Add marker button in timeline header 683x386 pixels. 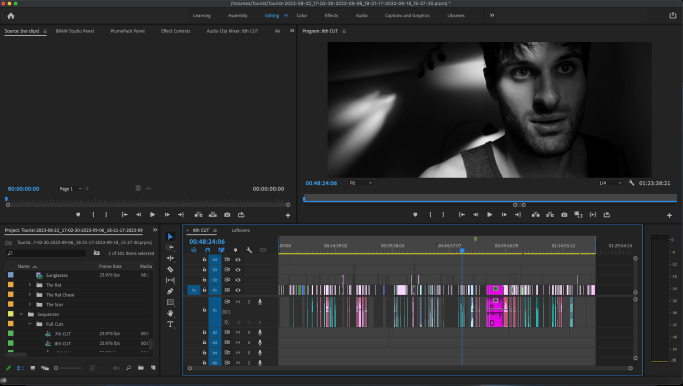click(236, 250)
